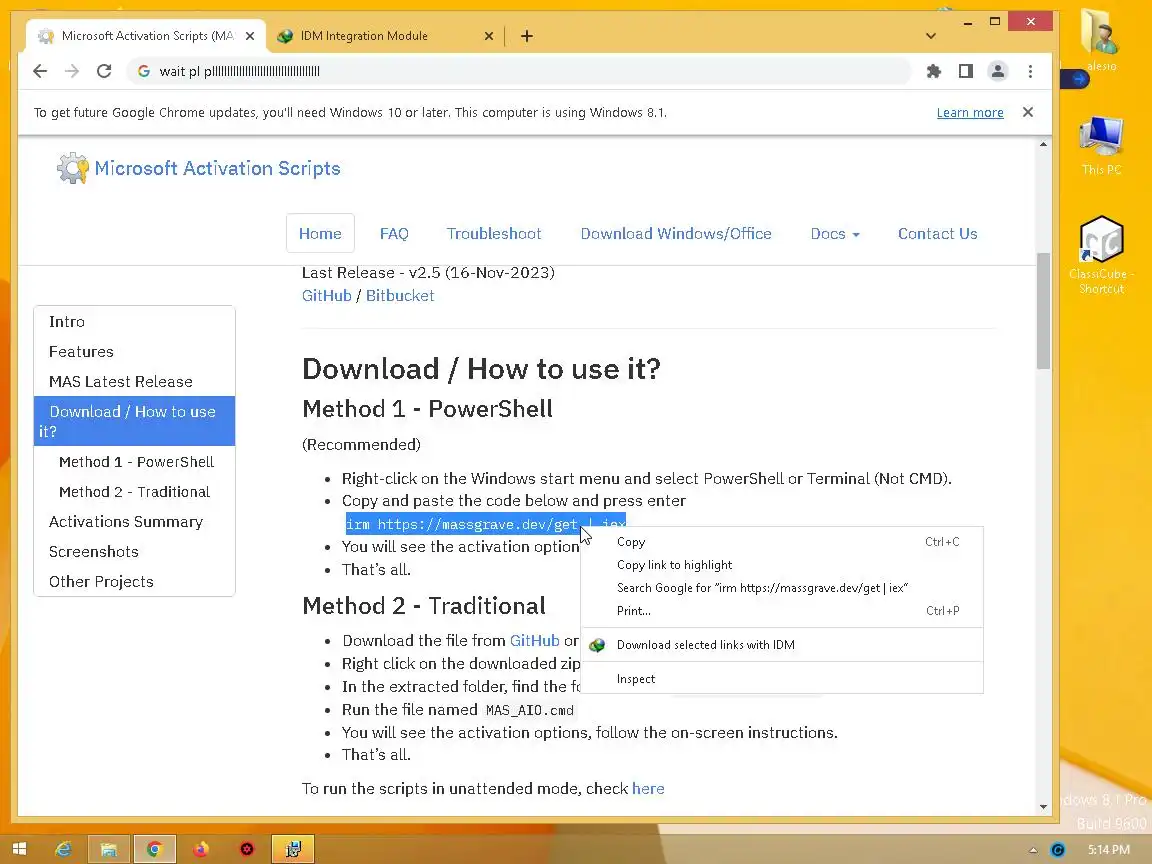Viewport: 1152px width, 864px height.
Task: Open a new tab with plus button
Action: click(x=527, y=36)
